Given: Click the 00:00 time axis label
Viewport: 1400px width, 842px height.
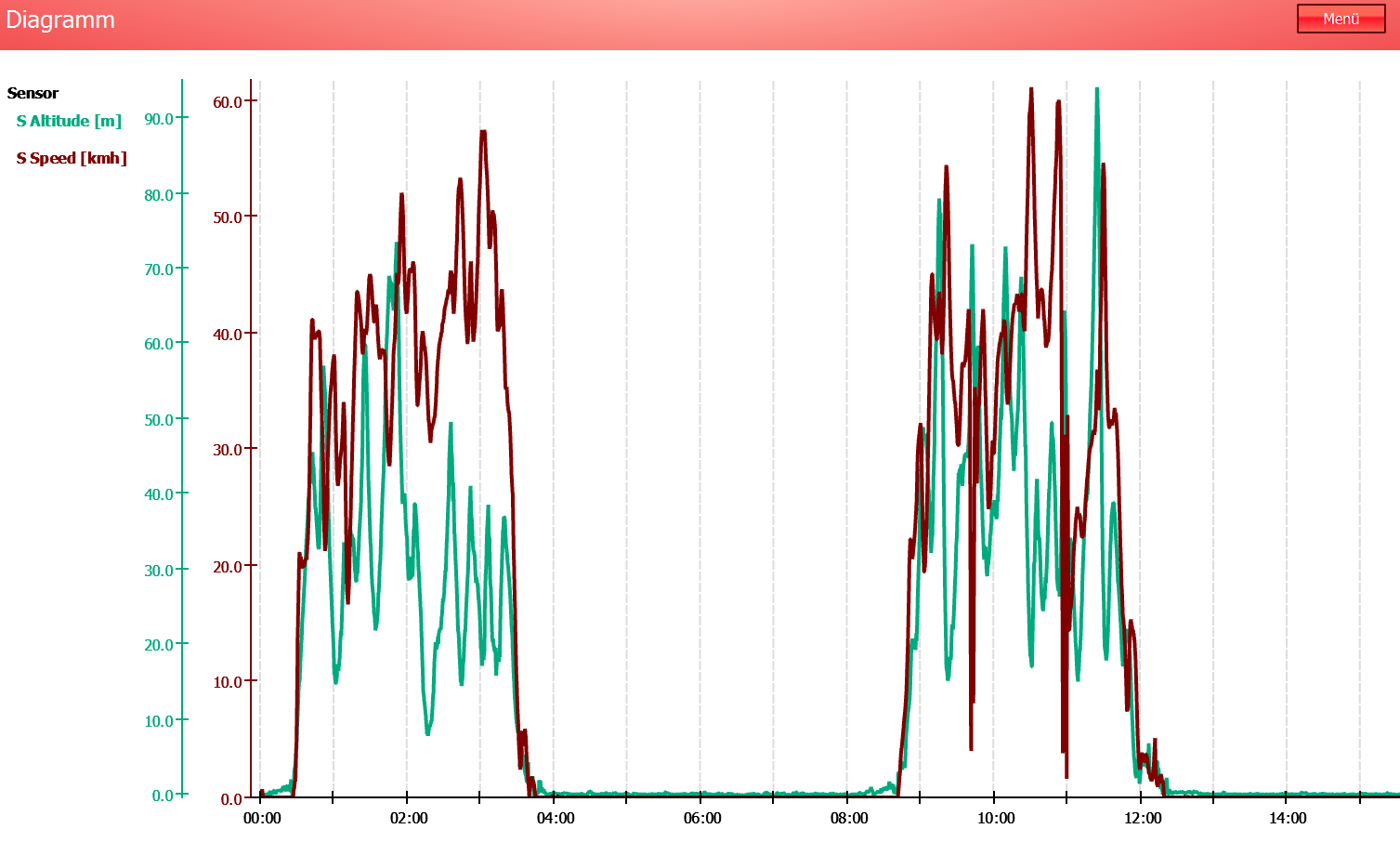Looking at the screenshot, I should (x=262, y=818).
